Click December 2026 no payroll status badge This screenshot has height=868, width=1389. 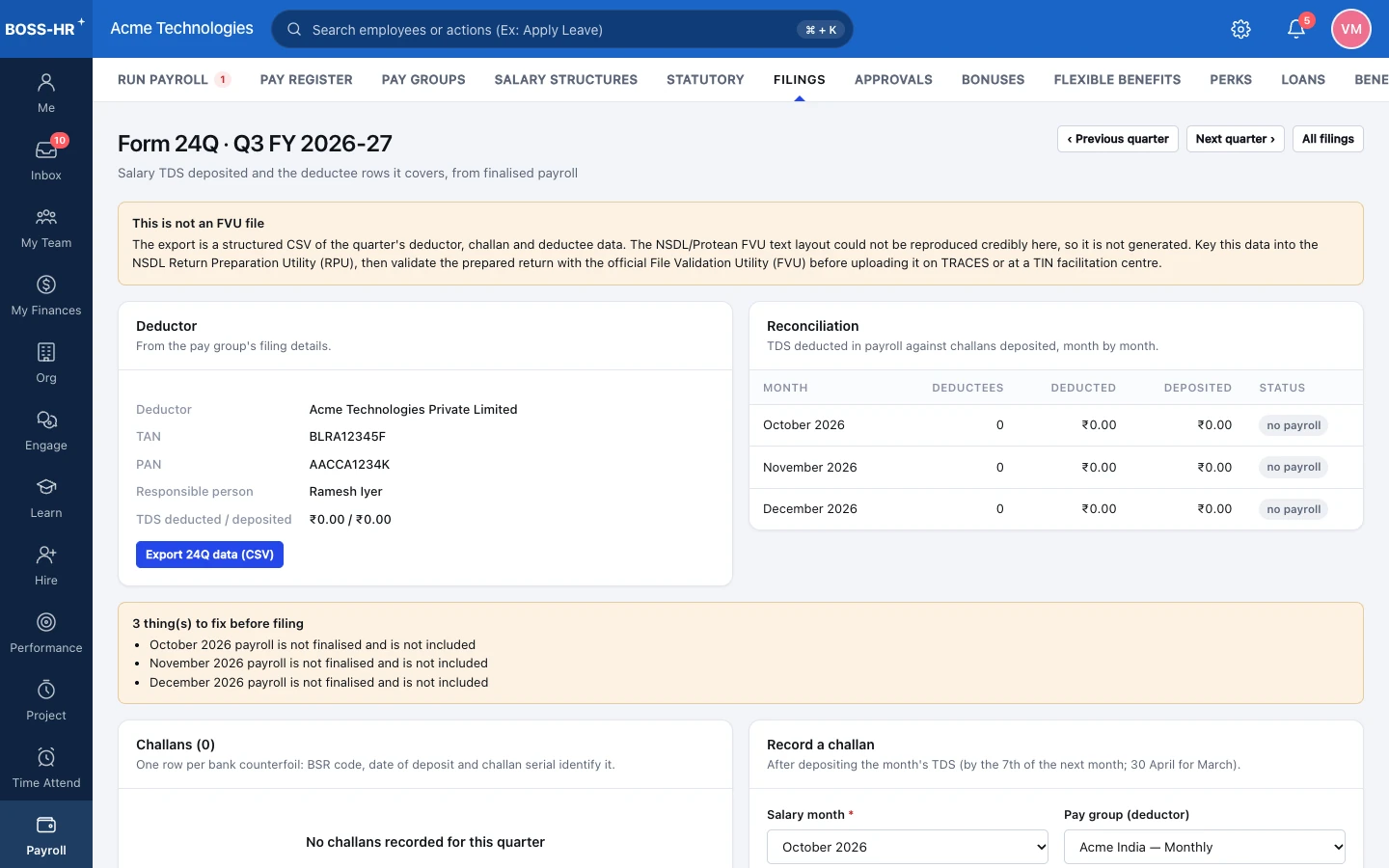pos(1294,509)
